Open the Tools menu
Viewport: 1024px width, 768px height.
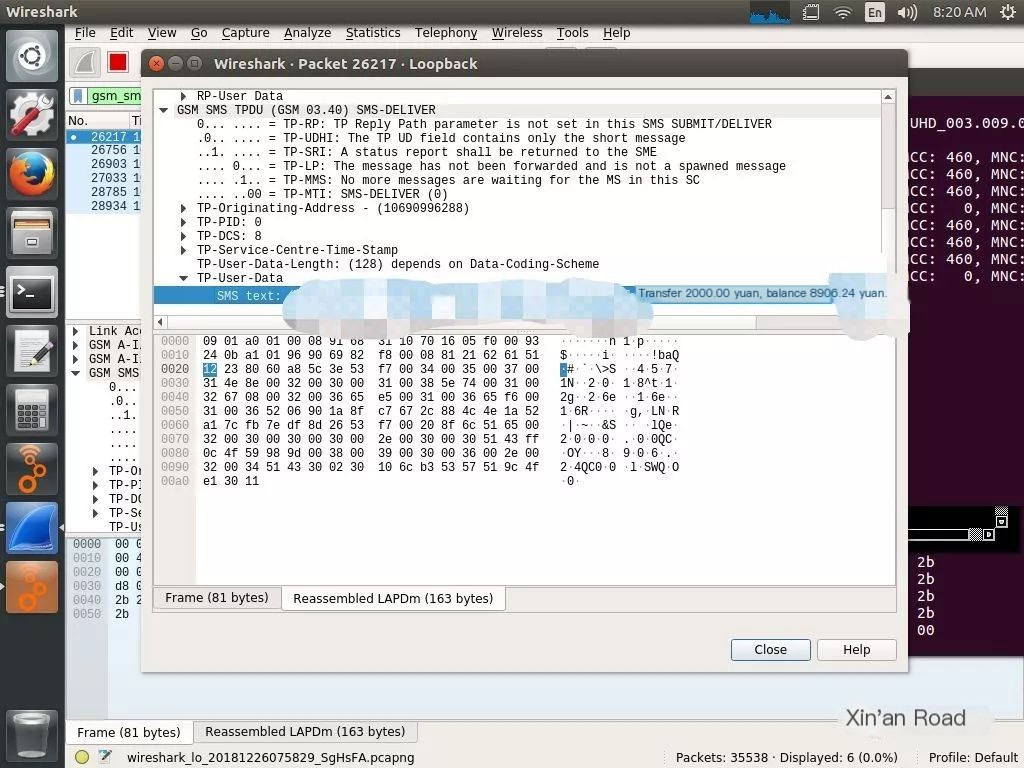point(572,33)
